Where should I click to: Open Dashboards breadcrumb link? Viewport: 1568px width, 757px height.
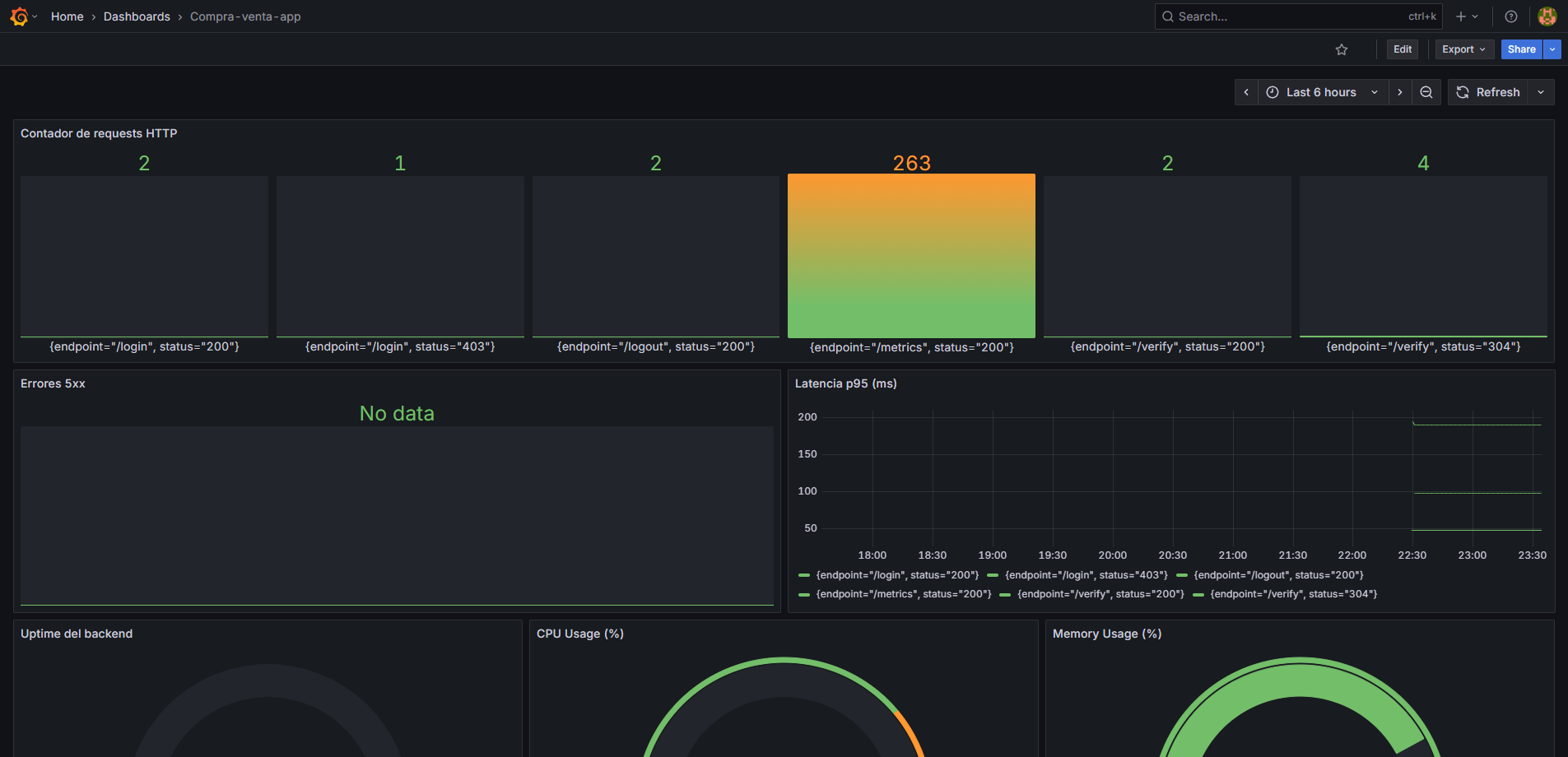(137, 16)
